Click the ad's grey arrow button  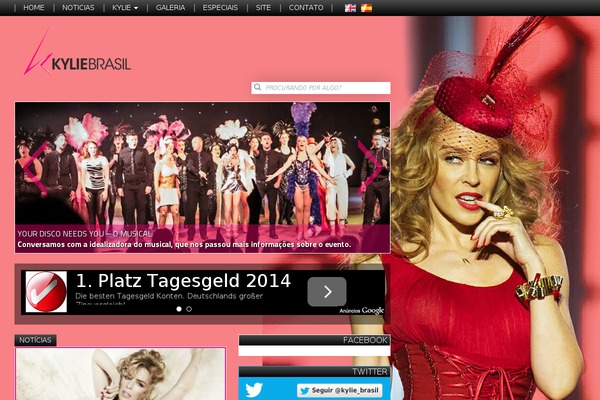click(327, 292)
